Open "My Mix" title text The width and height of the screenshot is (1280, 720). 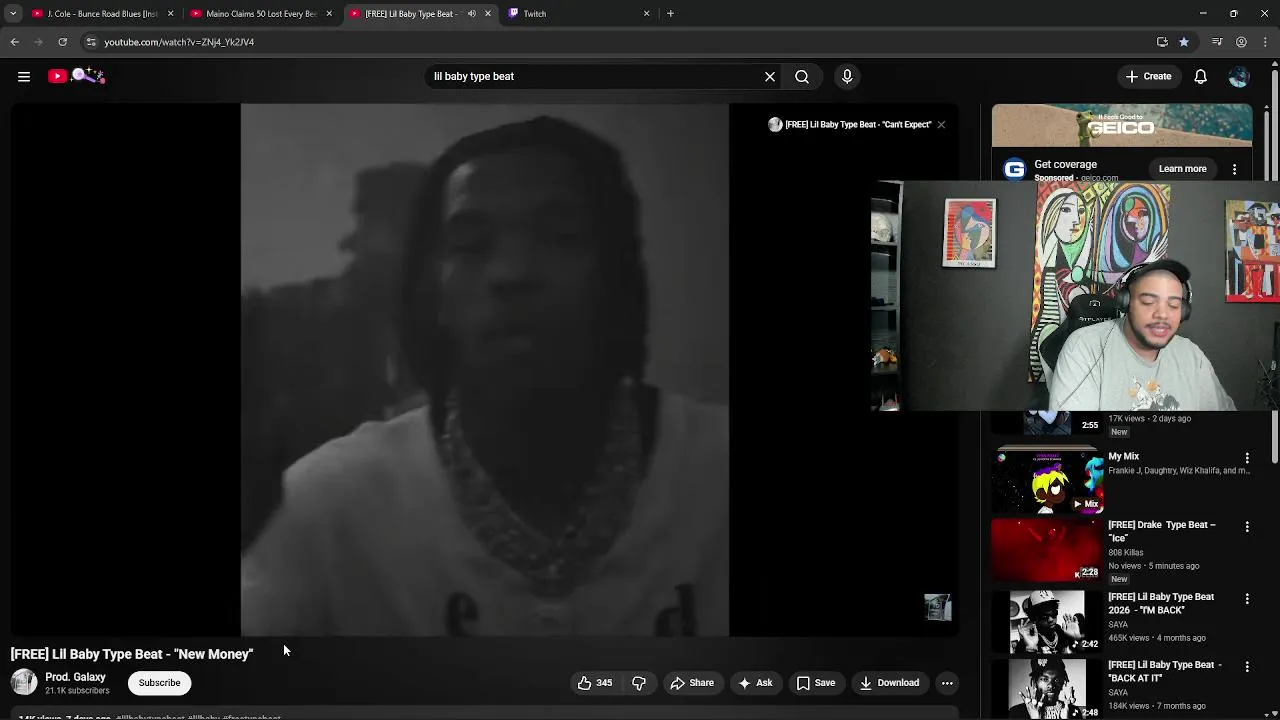pyautogui.click(x=1123, y=456)
